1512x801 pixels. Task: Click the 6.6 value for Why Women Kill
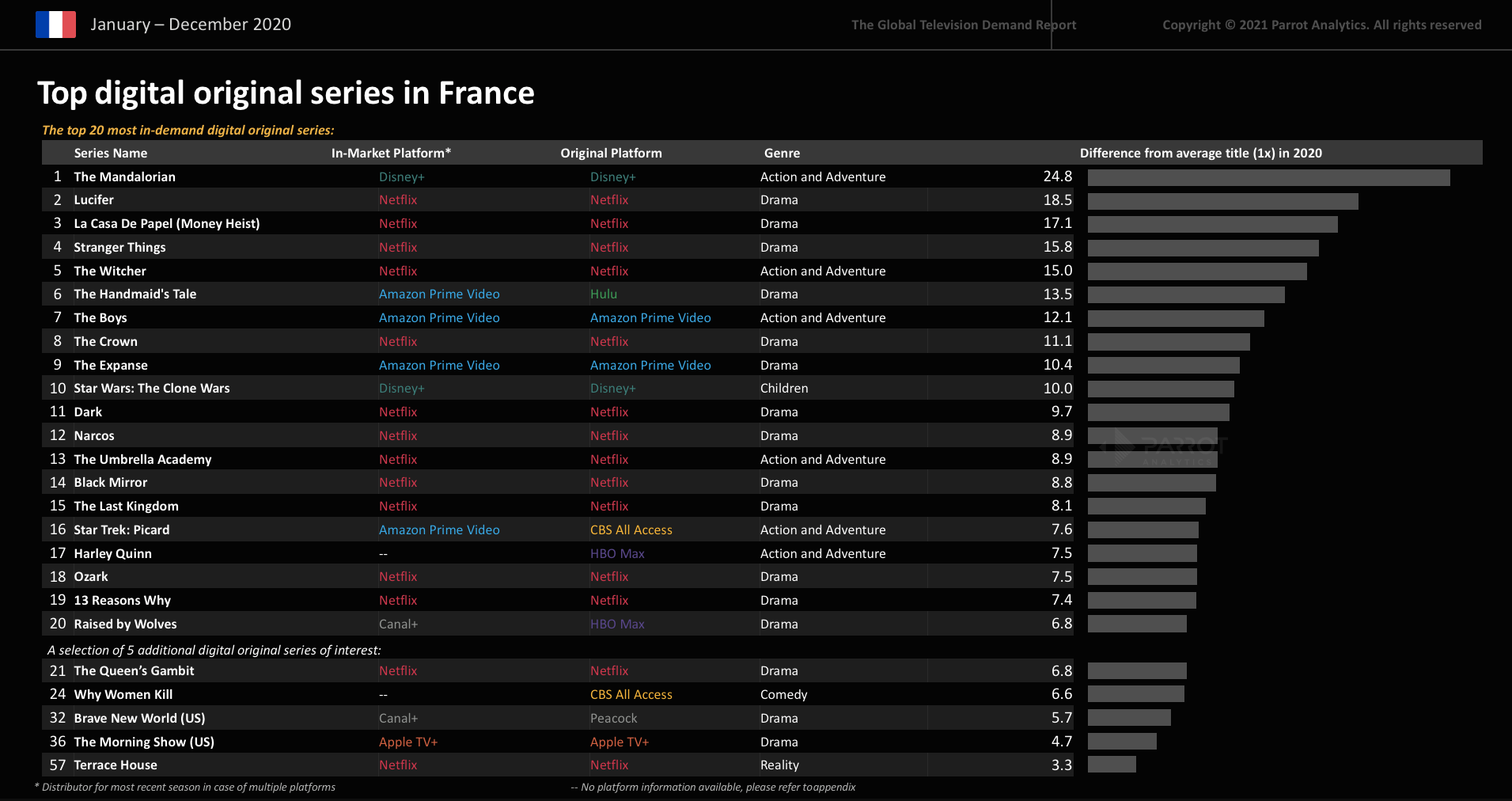(x=1062, y=694)
